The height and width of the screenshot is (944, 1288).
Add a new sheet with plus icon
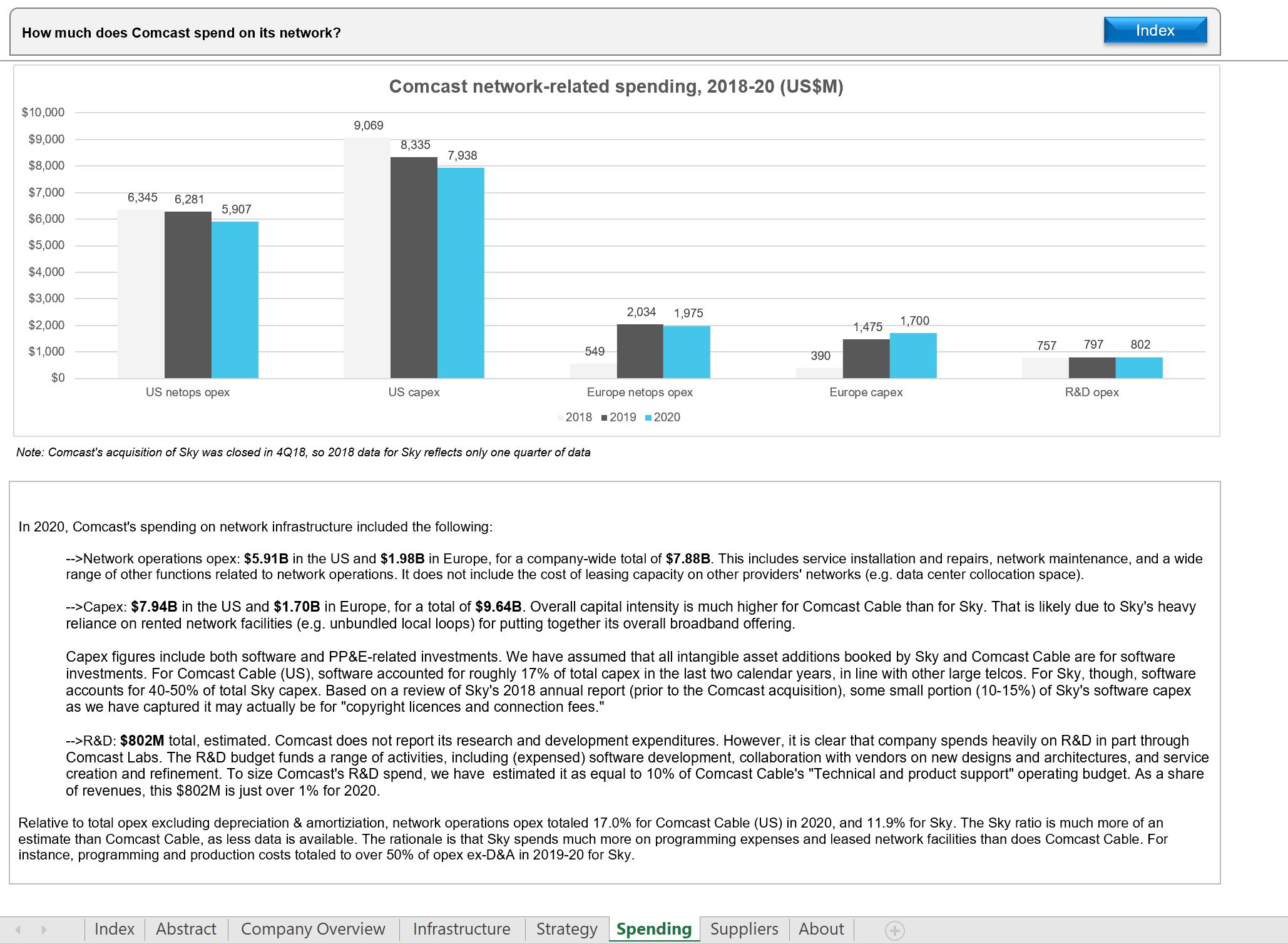[x=894, y=930]
